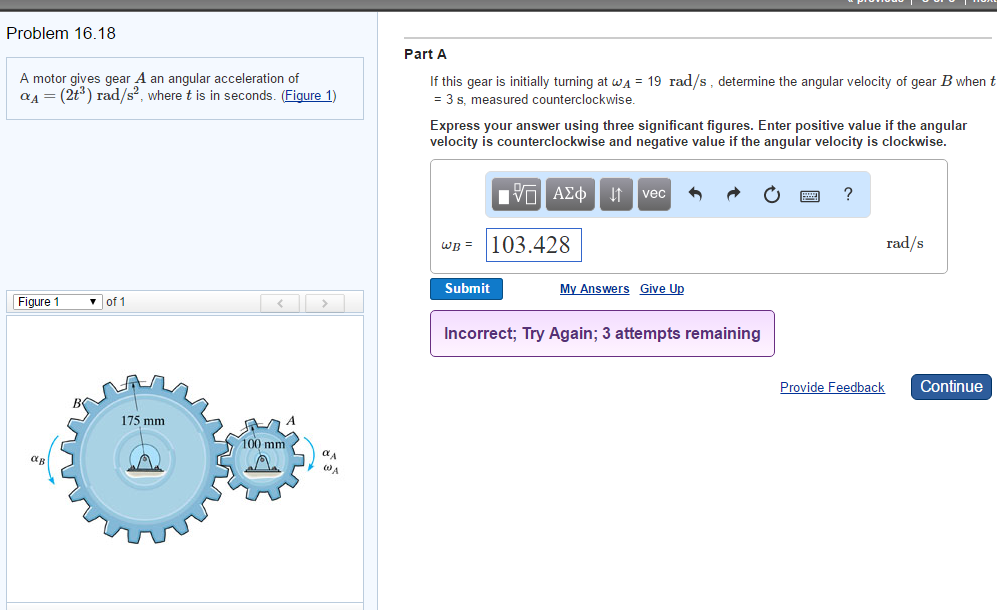
Task: Click the Give Up link
Action: coord(661,288)
